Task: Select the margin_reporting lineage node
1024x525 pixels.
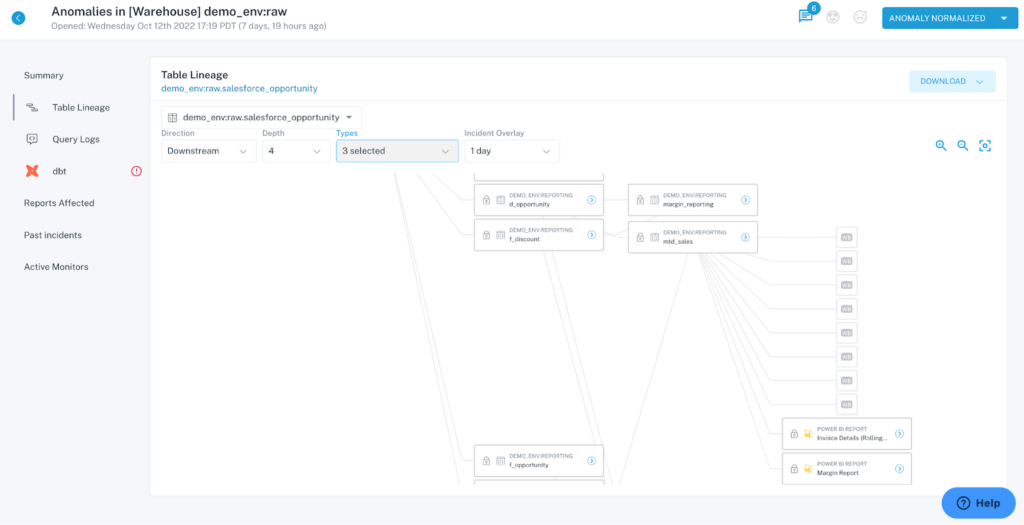Action: (x=693, y=200)
